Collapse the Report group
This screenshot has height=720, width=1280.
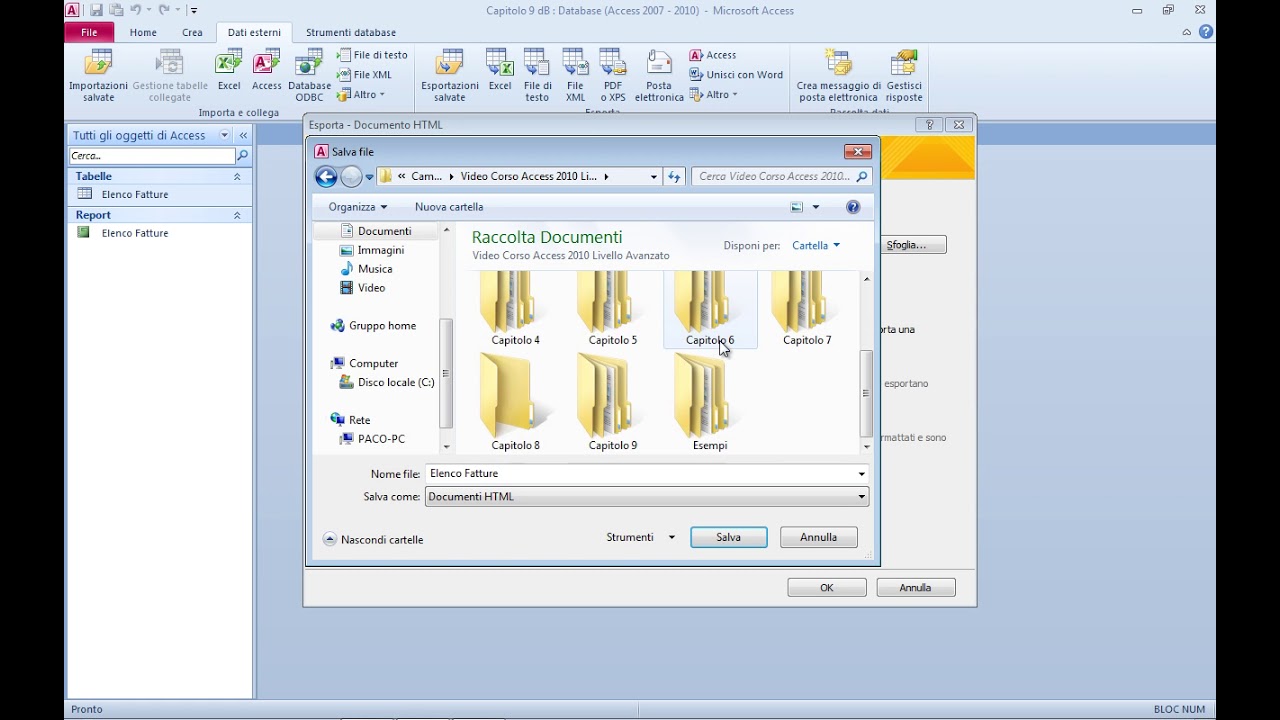(x=237, y=215)
